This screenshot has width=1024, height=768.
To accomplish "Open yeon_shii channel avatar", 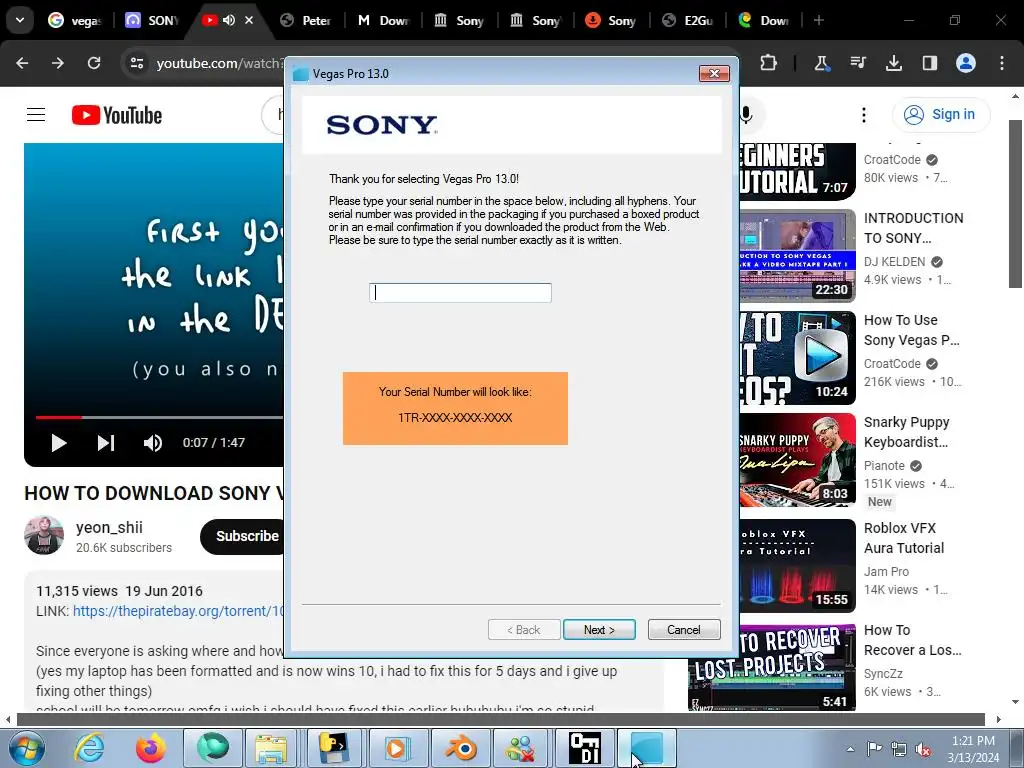I will [x=44, y=536].
